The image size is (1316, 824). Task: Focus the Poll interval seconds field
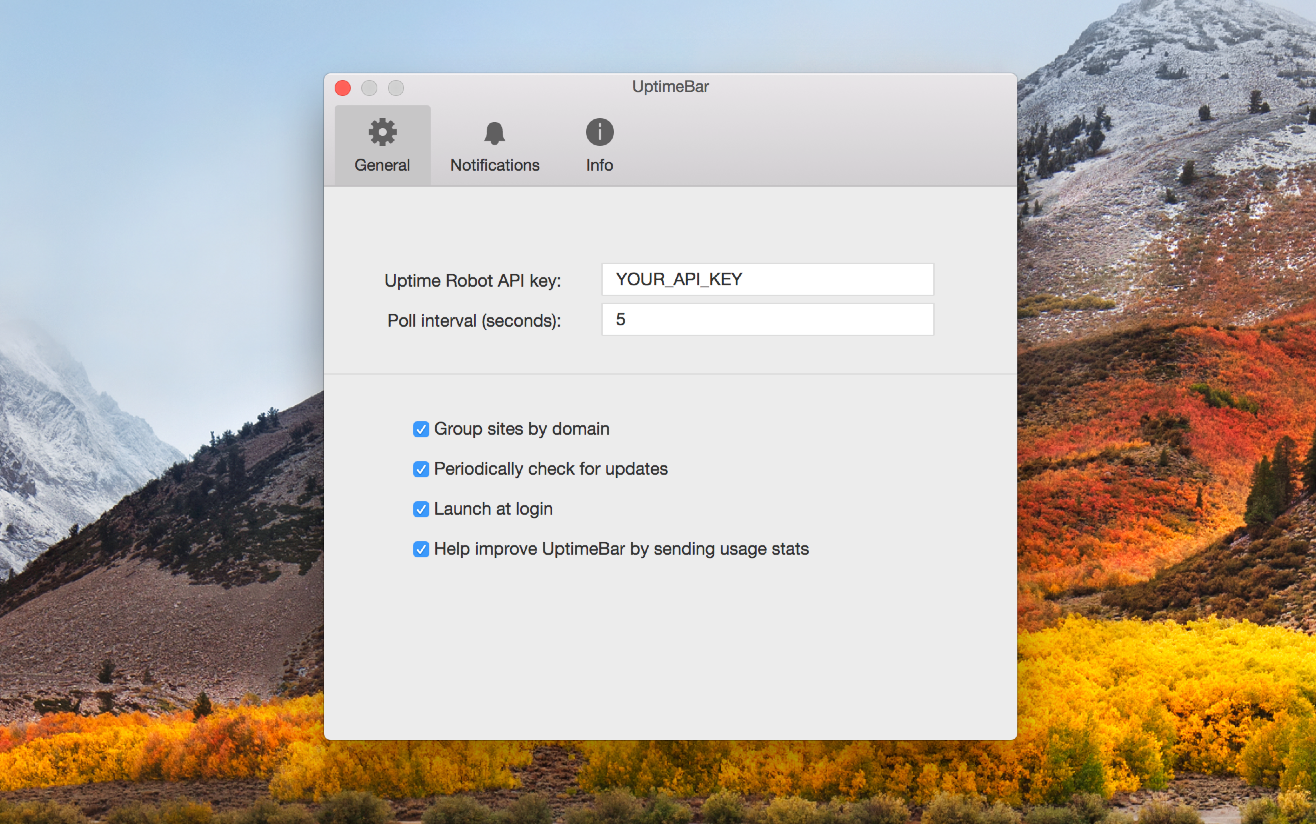tap(767, 320)
